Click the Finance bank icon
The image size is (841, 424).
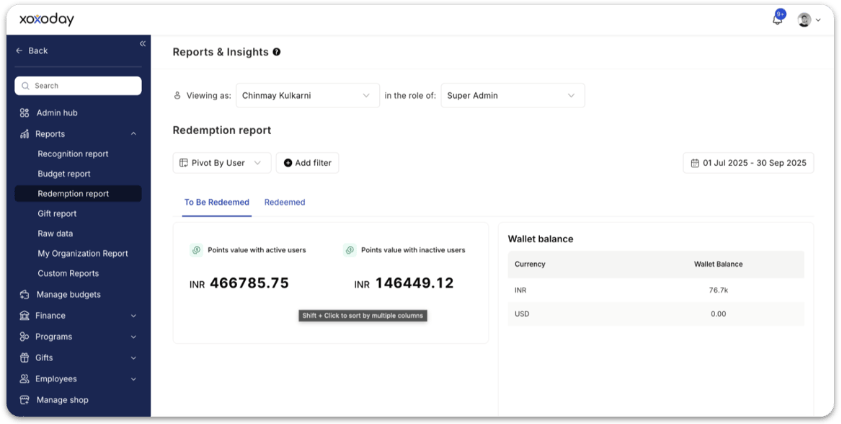[24, 316]
